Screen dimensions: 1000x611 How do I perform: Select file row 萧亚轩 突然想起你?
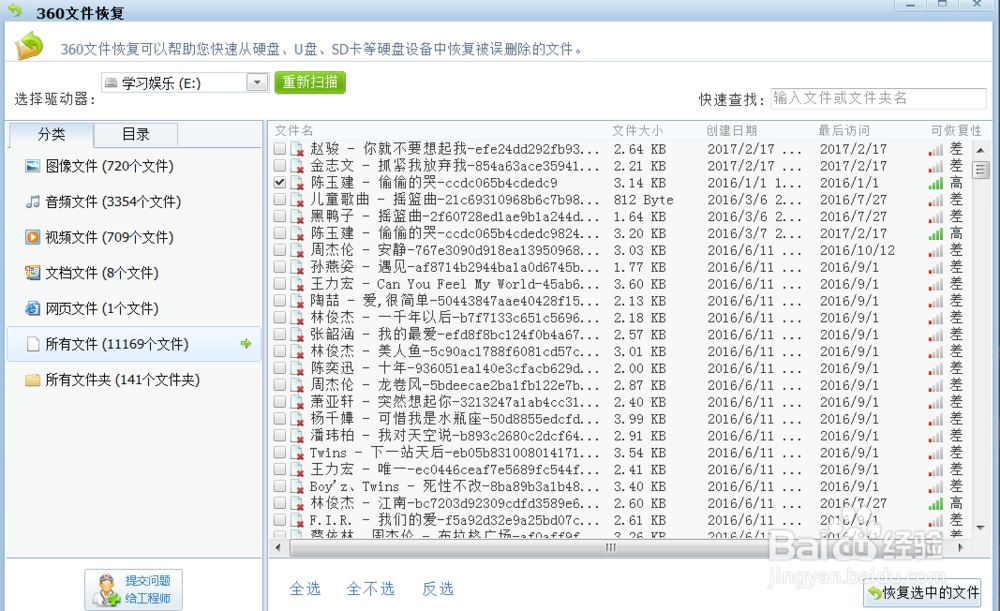[619, 402]
